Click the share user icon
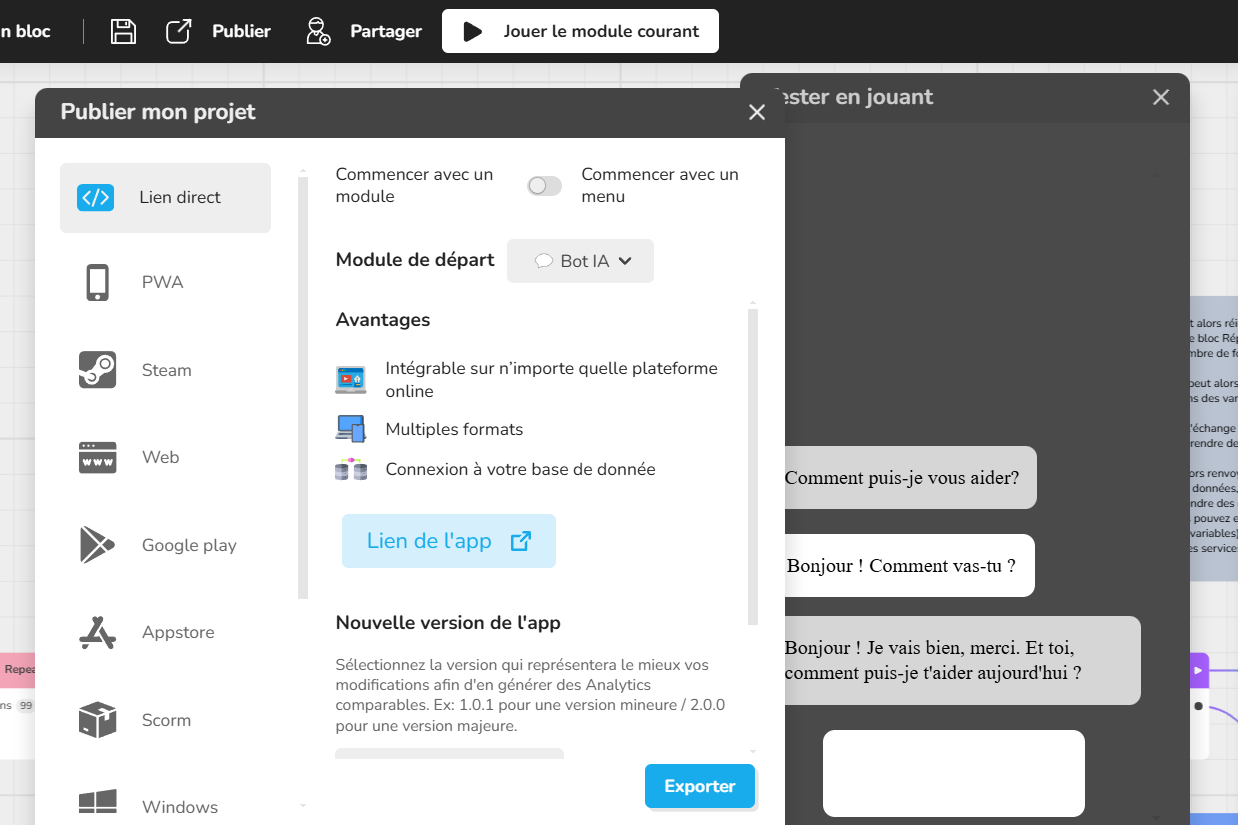This screenshot has width=1238, height=825. (x=317, y=31)
